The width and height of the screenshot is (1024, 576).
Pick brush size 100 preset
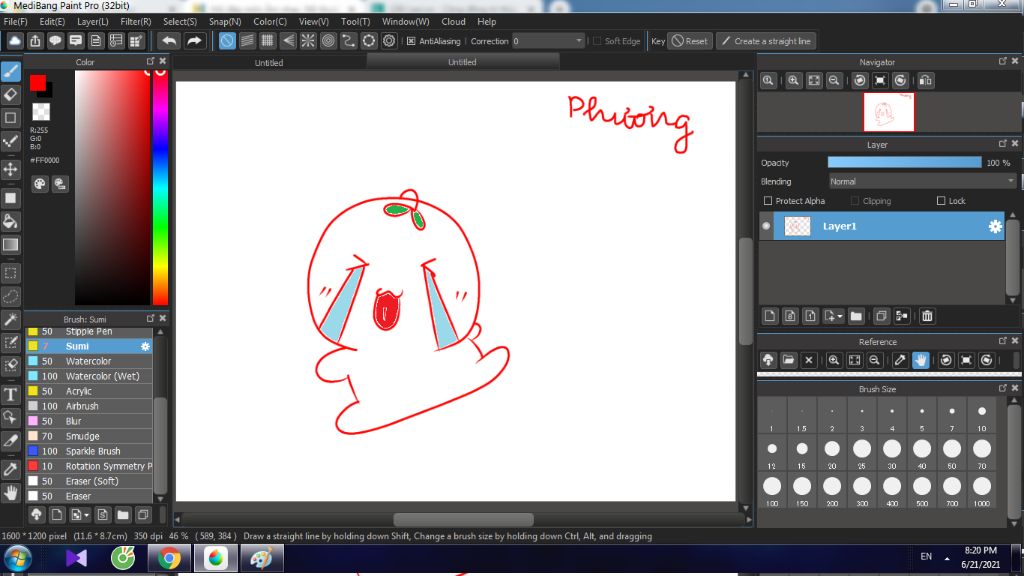click(772, 491)
